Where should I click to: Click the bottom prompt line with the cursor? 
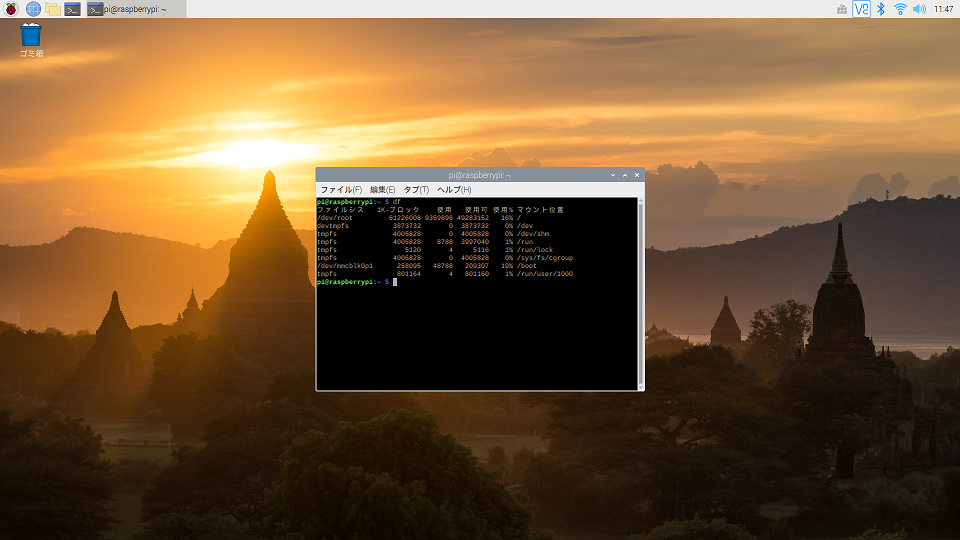click(x=357, y=282)
